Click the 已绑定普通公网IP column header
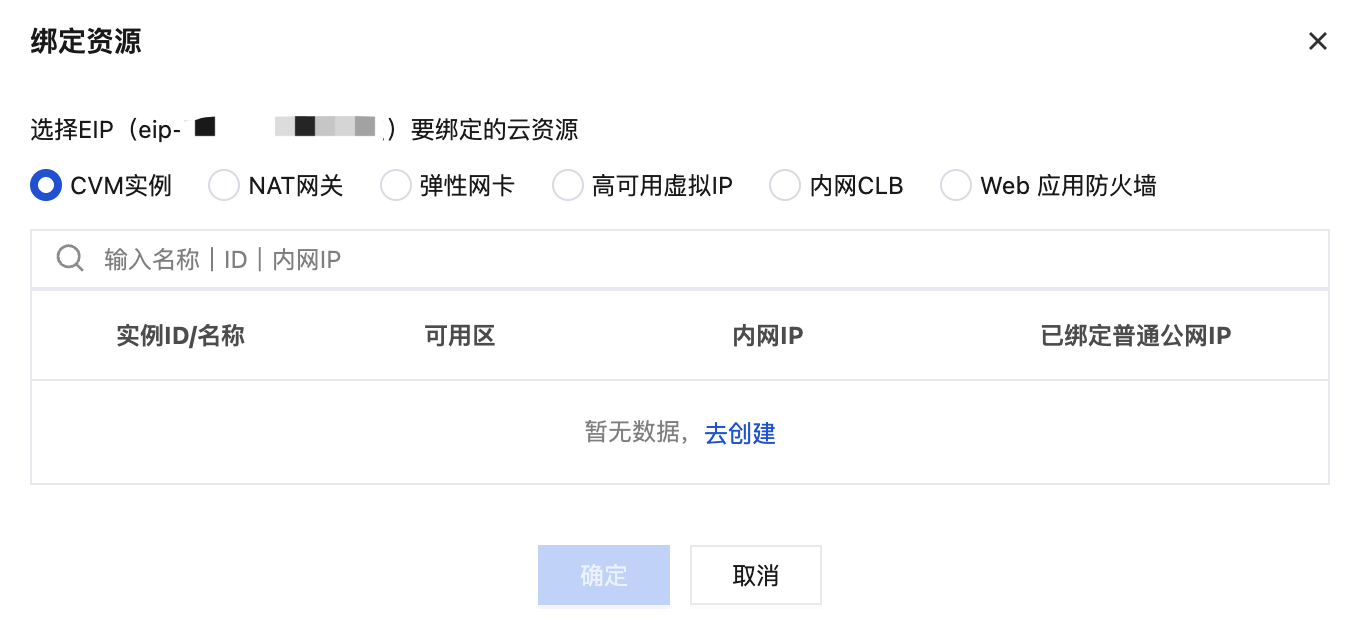Screen dimensions: 1358x626 pos(1135,336)
